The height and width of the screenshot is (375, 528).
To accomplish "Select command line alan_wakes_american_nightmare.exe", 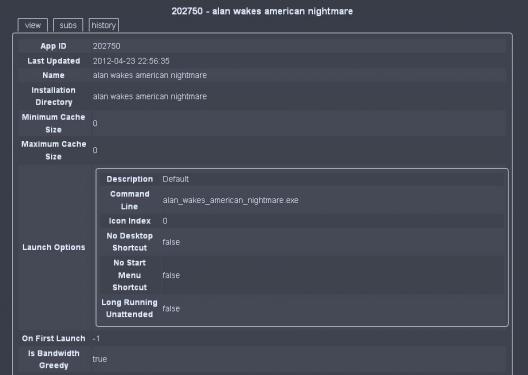I will click(x=230, y=200).
